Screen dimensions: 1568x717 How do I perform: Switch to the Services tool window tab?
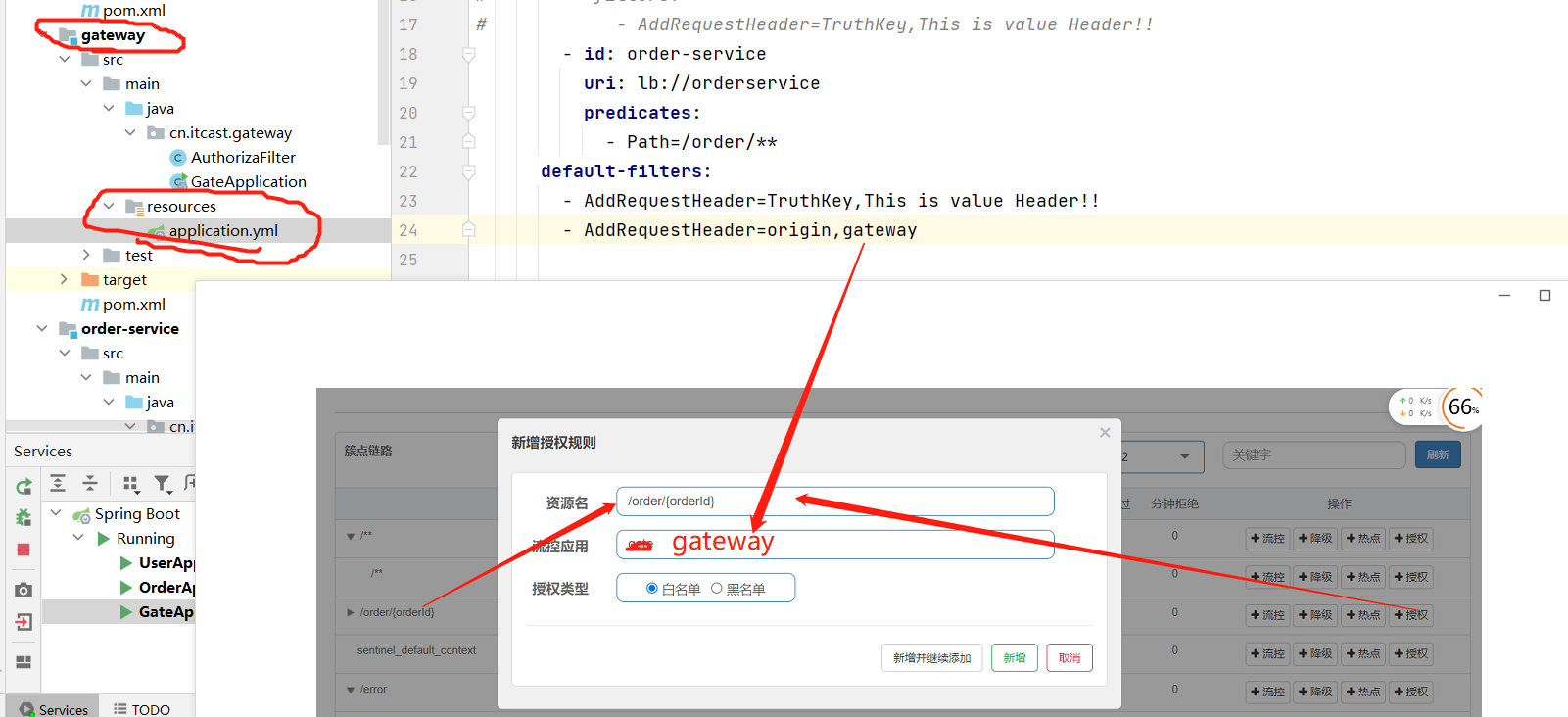tap(53, 708)
